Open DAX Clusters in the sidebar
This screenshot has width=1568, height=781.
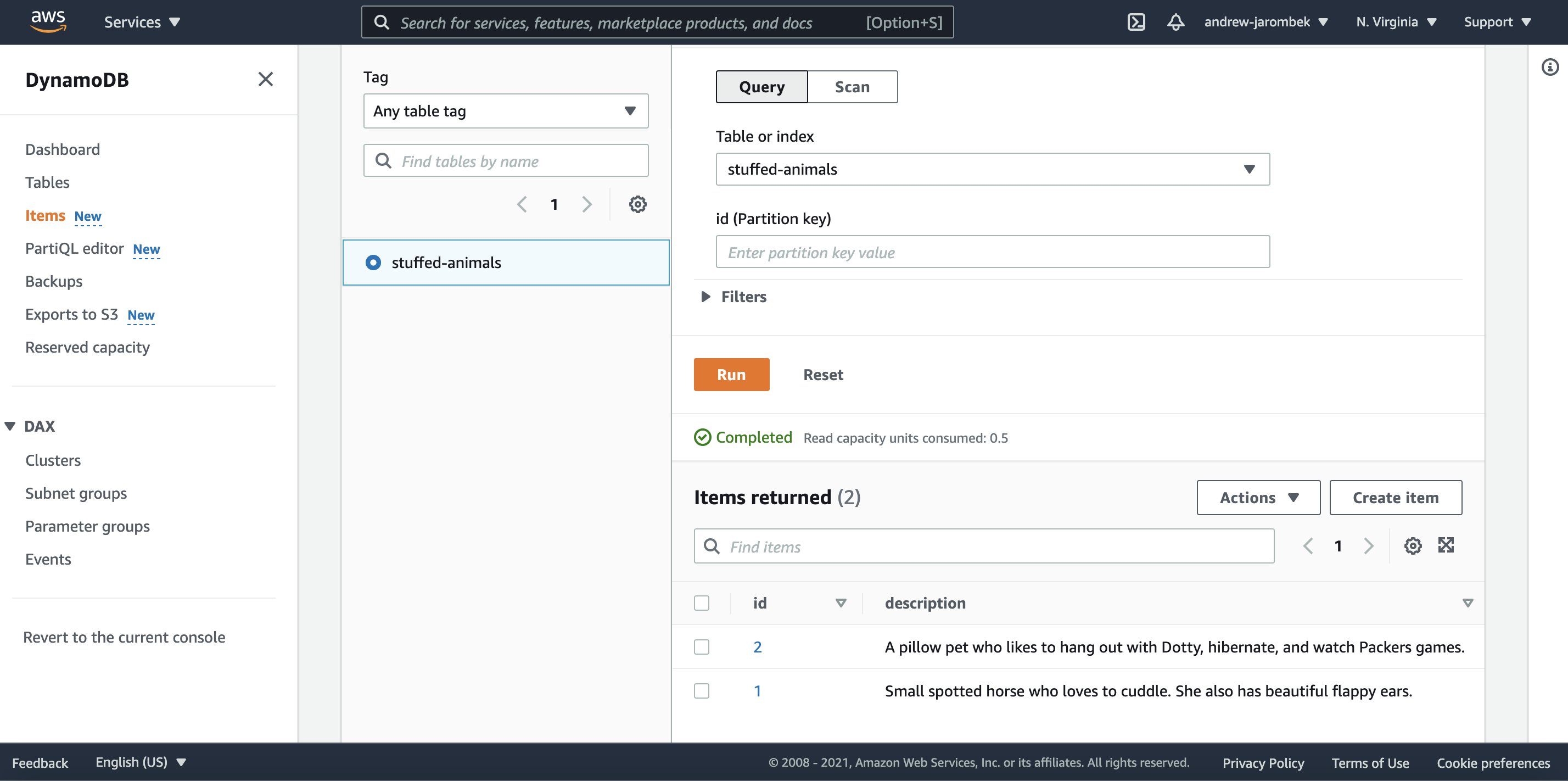(x=53, y=460)
